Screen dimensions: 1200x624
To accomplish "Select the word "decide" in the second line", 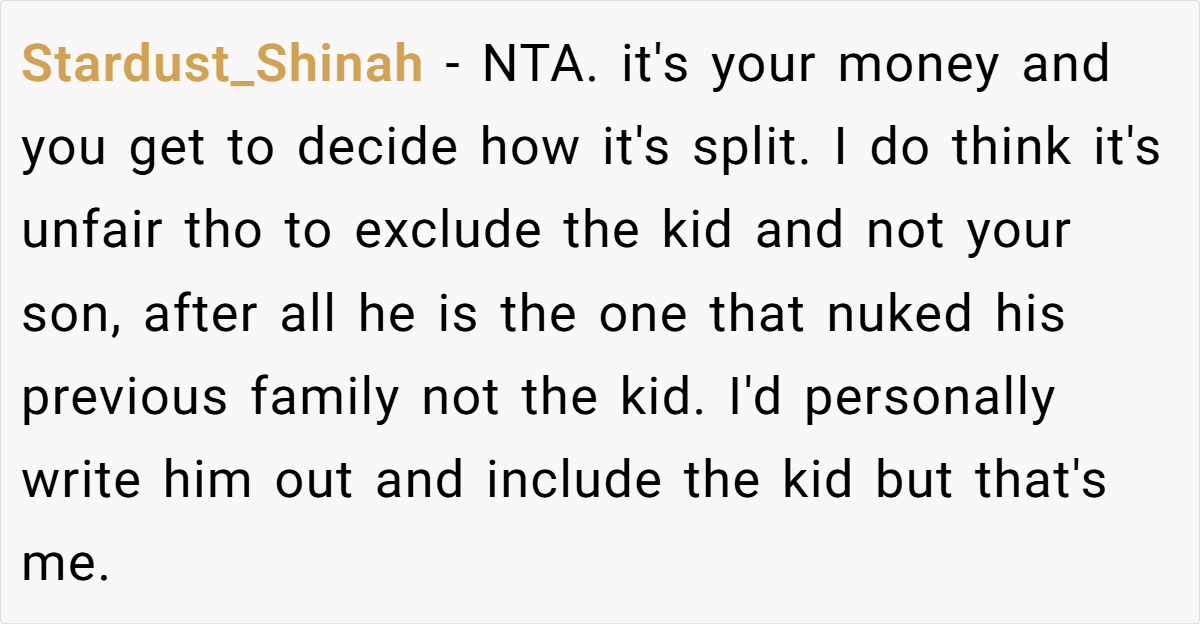I will pyautogui.click(x=380, y=147).
